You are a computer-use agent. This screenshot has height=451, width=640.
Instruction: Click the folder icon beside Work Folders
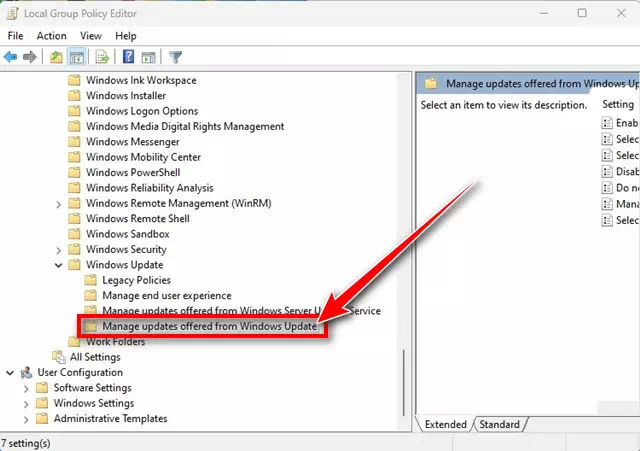[74, 341]
